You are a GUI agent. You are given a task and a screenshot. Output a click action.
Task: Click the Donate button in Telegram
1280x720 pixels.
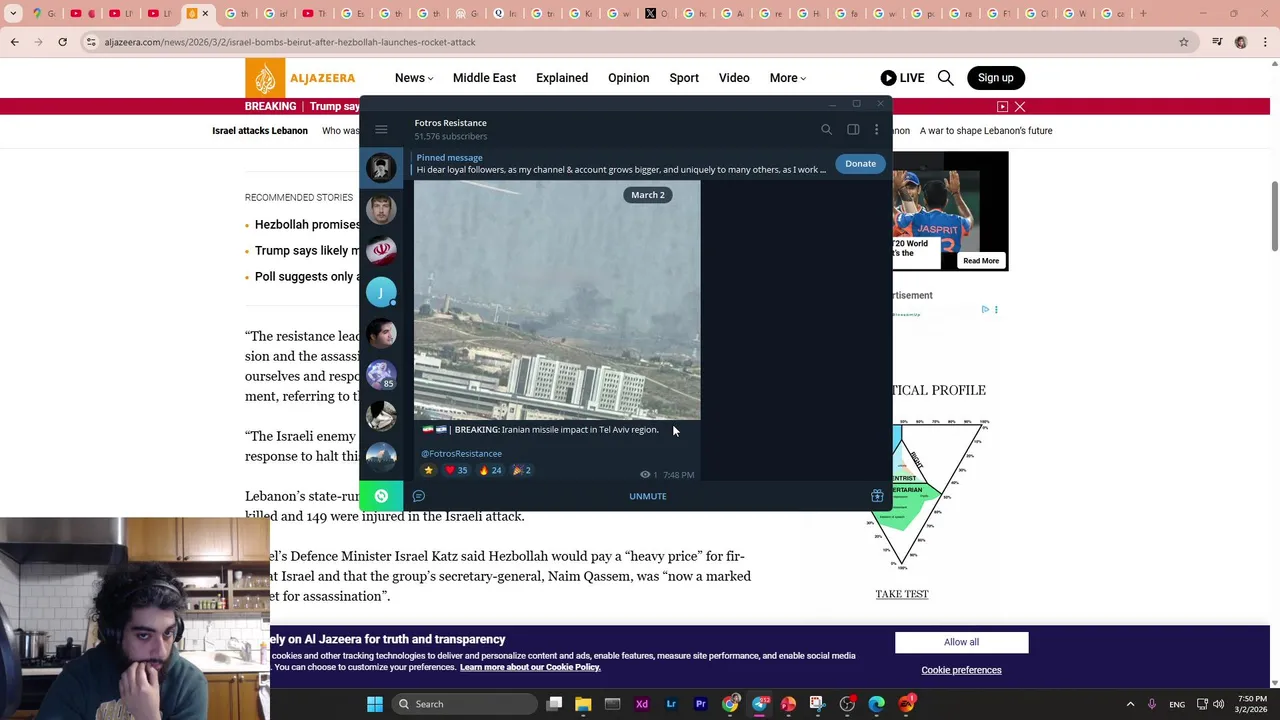pyautogui.click(x=860, y=163)
